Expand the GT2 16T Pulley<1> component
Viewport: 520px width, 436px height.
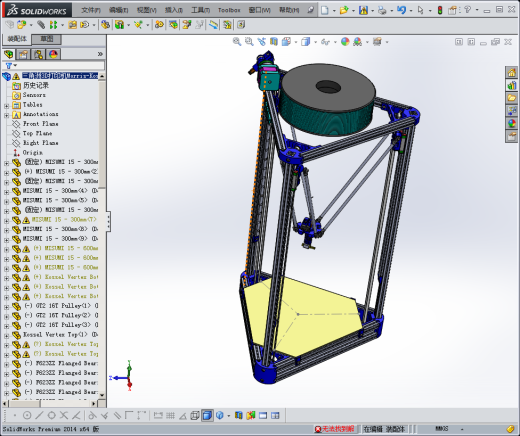(x=6, y=307)
